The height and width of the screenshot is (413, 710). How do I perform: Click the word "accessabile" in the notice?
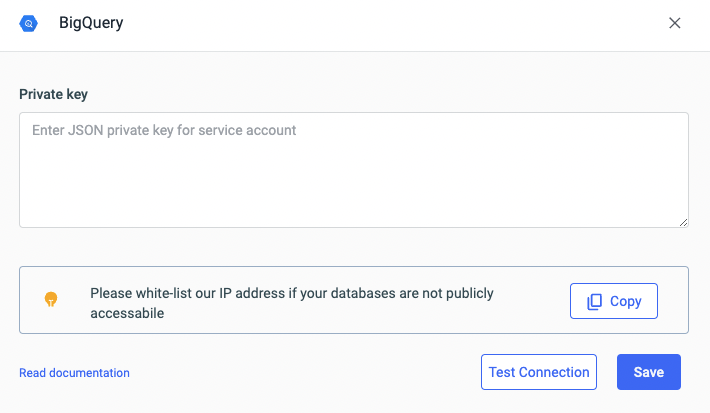point(127,313)
